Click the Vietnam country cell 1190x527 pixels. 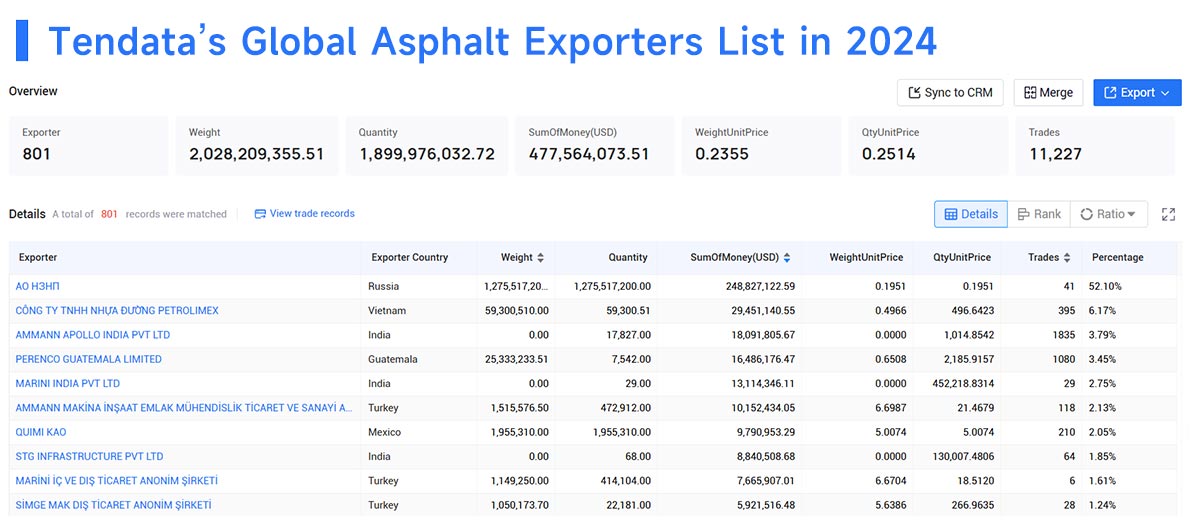point(387,311)
